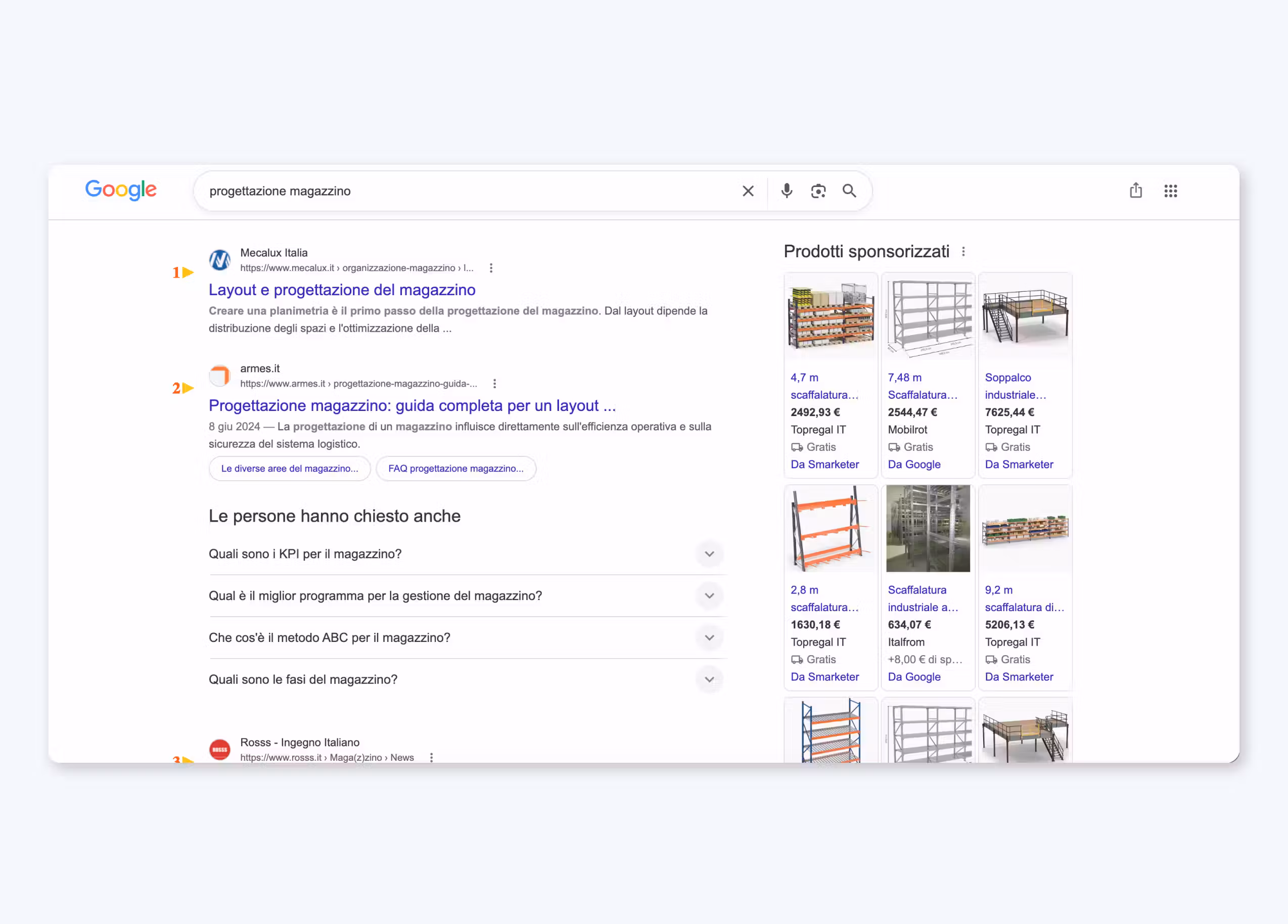
Task: Open 'Progettazione magazzino: guida completa' result
Action: tap(412, 405)
